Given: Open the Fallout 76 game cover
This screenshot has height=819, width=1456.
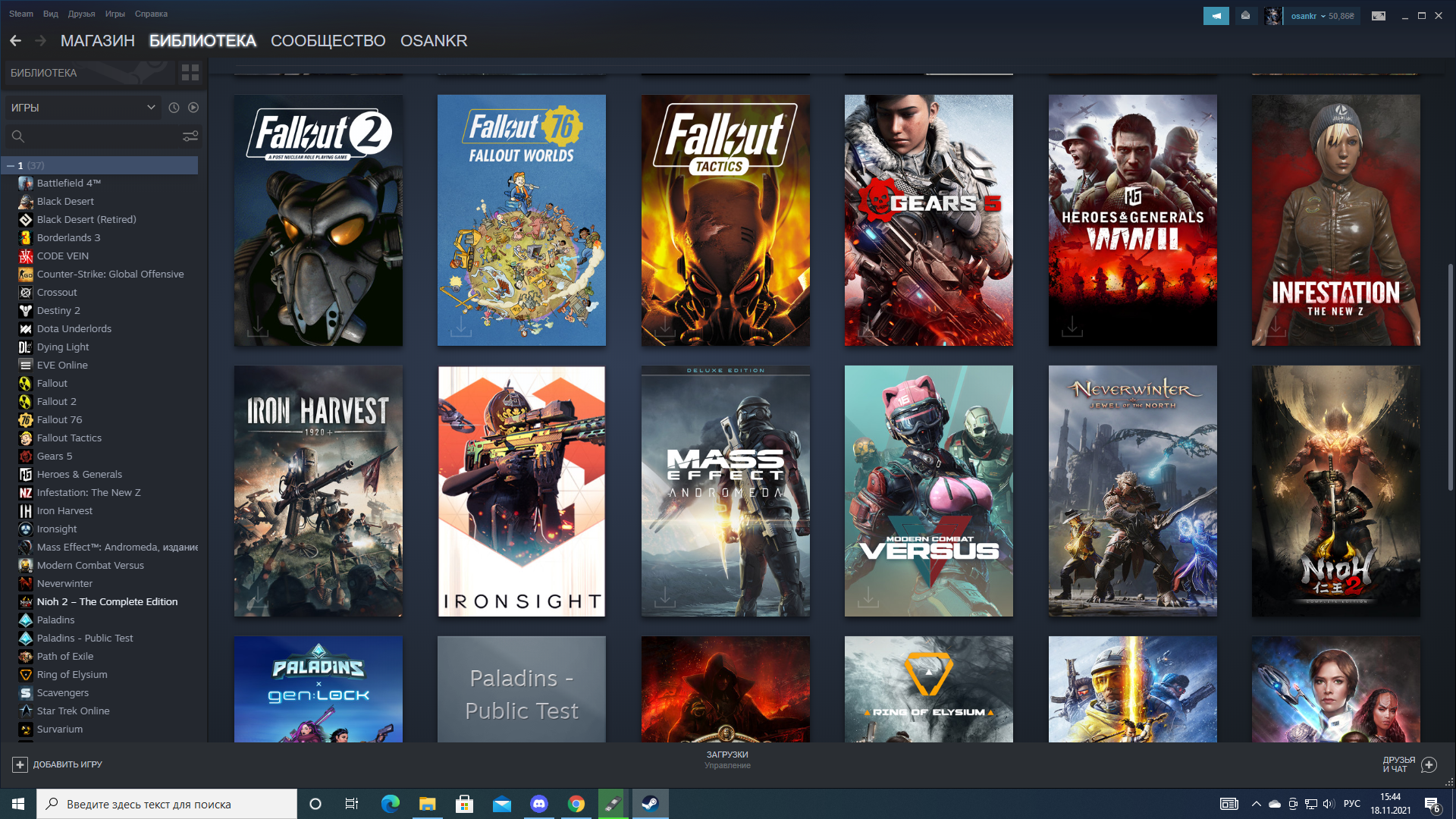Looking at the screenshot, I should (x=521, y=220).
